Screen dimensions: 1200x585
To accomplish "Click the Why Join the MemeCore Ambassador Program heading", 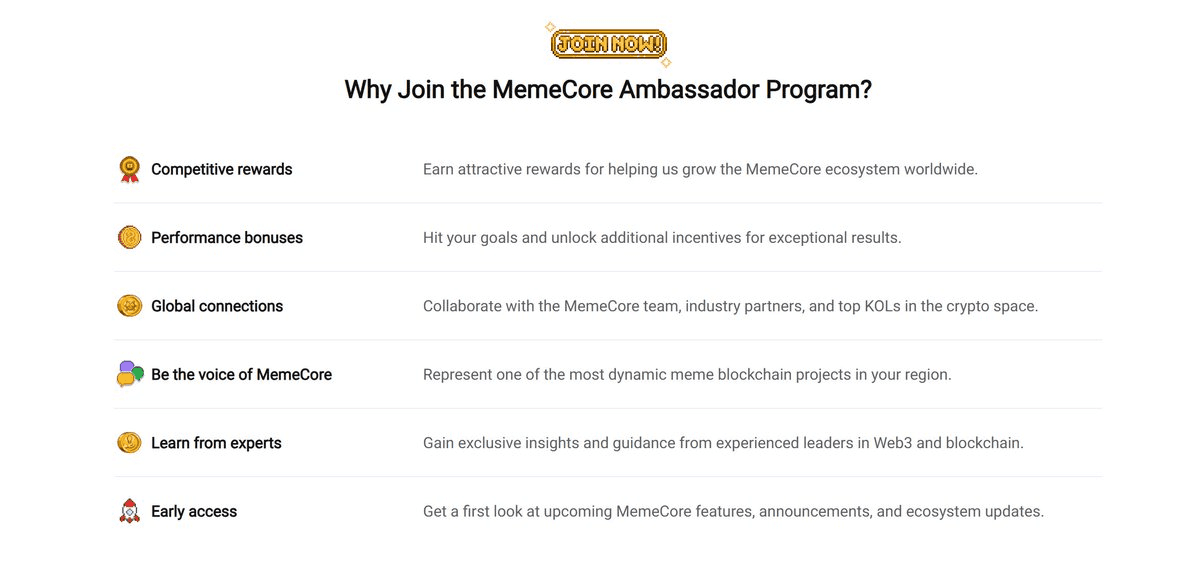I will pos(608,89).
